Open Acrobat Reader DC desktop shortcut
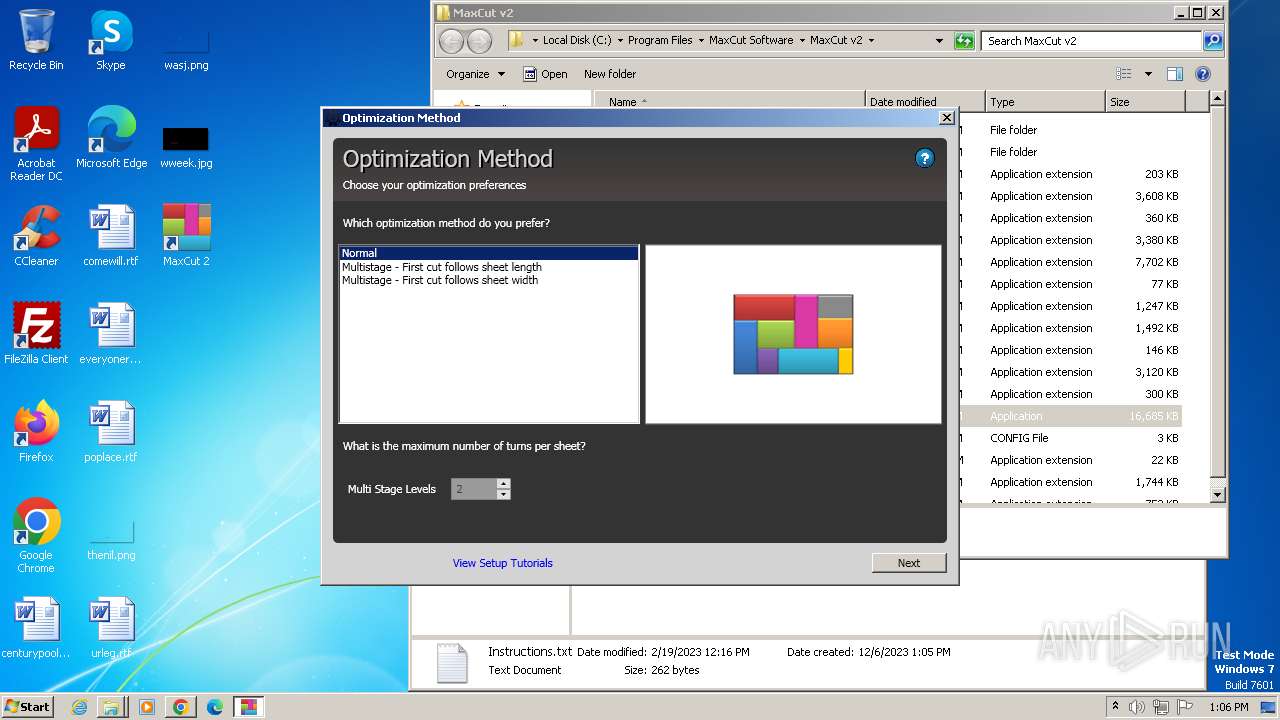Viewport: 1280px width, 720px height. [x=36, y=145]
